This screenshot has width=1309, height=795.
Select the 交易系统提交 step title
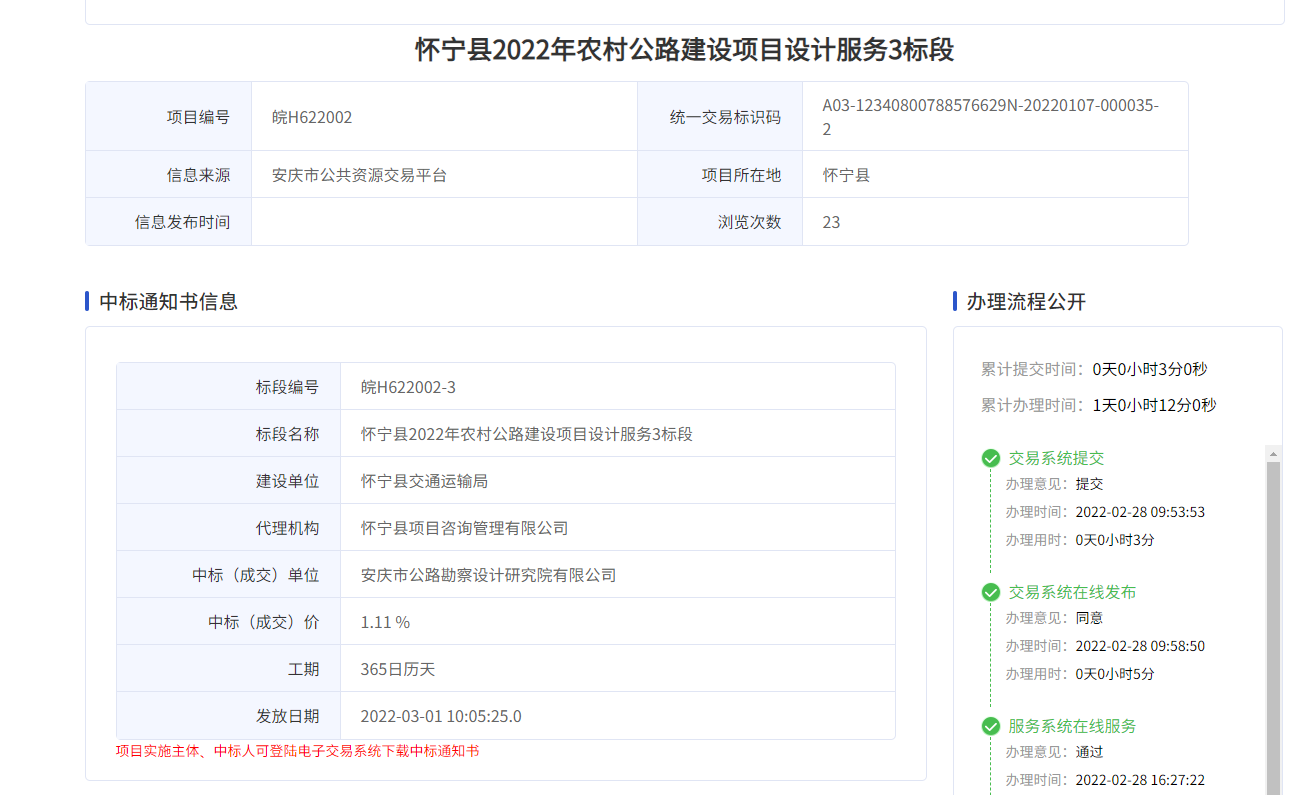pyautogui.click(x=1056, y=458)
